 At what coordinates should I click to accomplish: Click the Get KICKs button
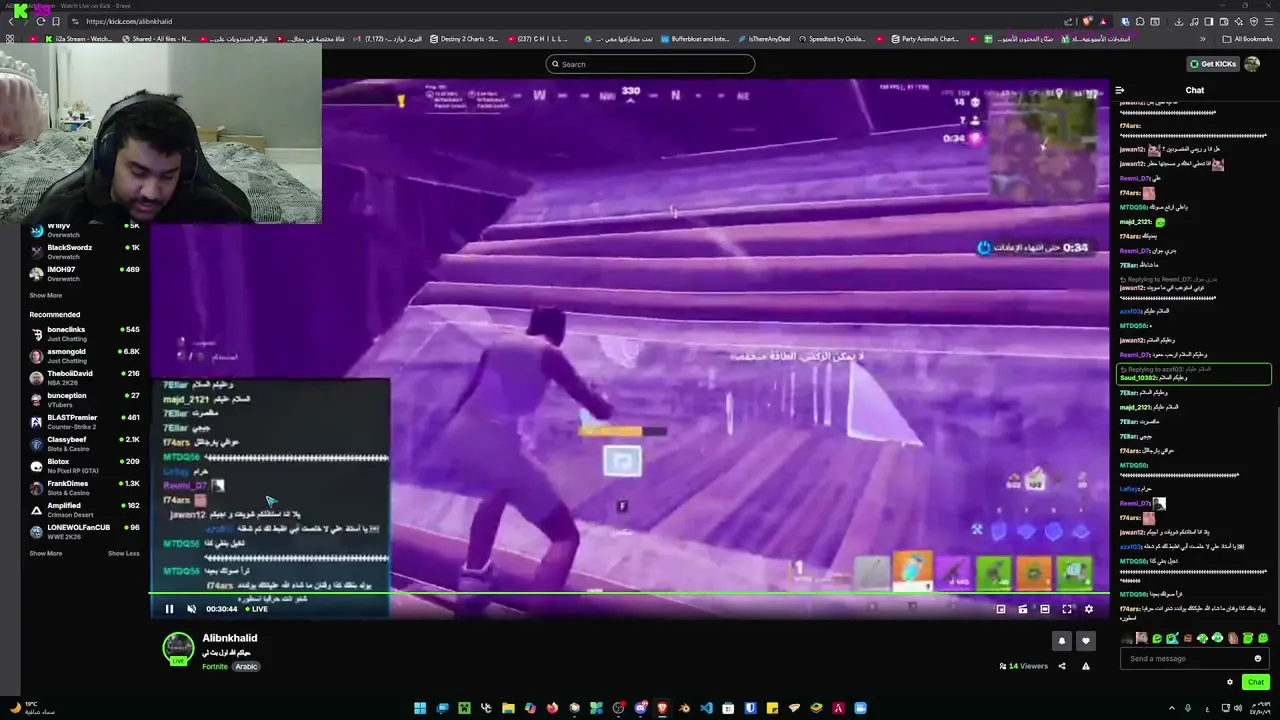(1213, 64)
